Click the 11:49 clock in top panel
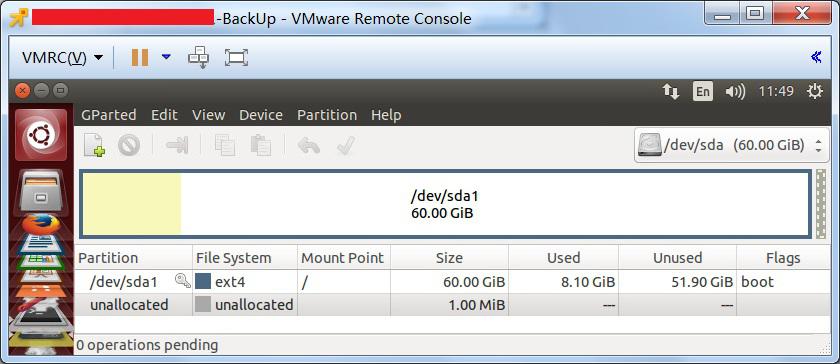Image resolution: width=840 pixels, height=364 pixels. (x=776, y=91)
